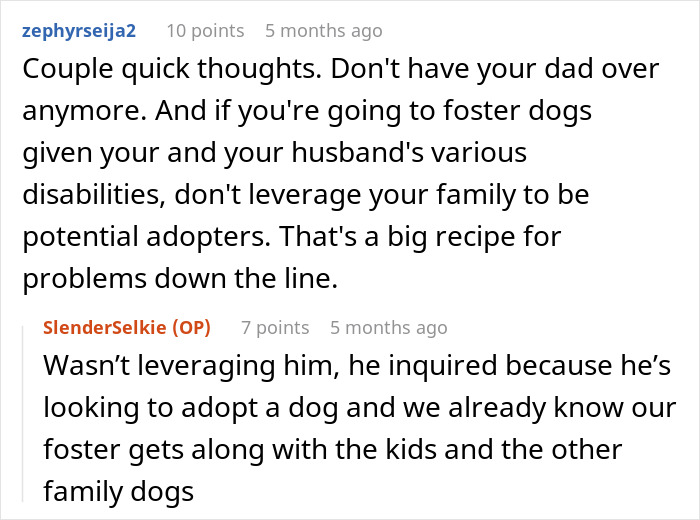
Task: Click the sentence "Couple quick thoughts."
Action: pos(156,70)
